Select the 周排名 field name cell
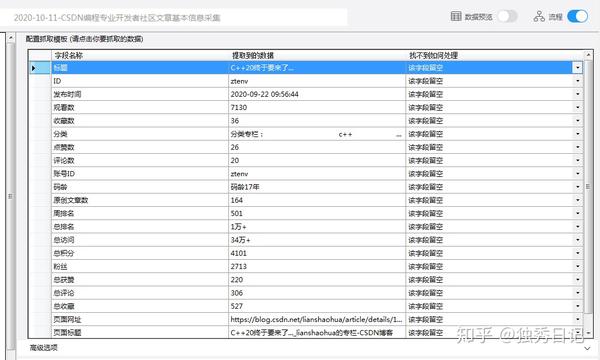This screenshot has height=360, width=600. tap(140, 213)
